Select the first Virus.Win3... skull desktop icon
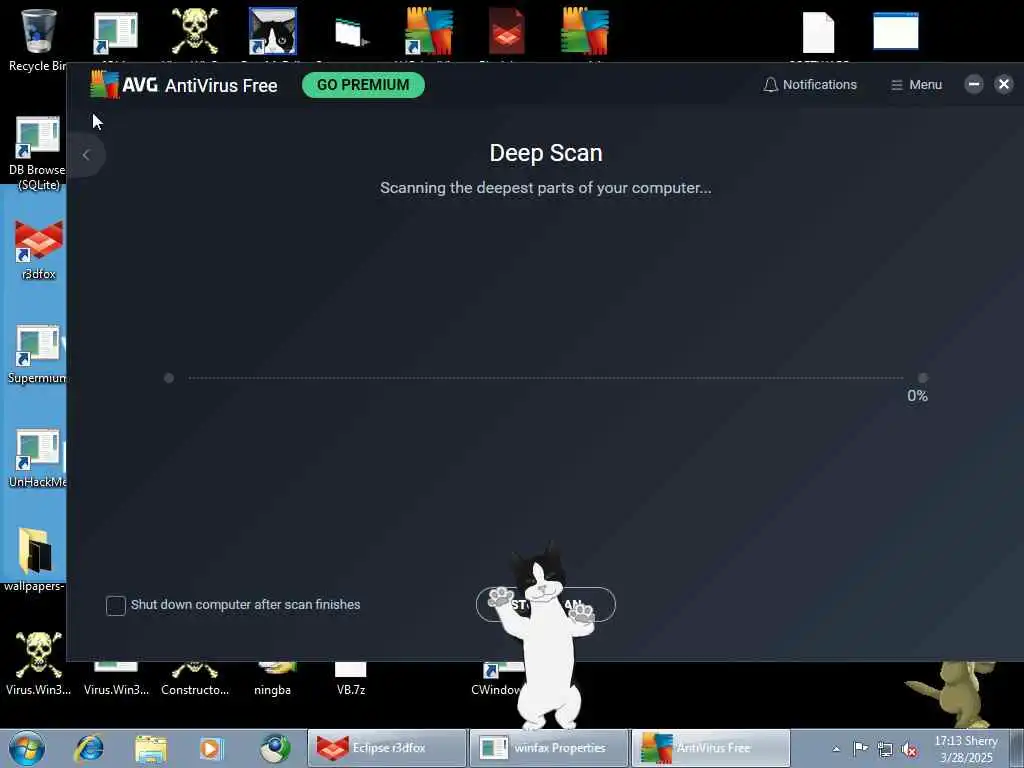The height and width of the screenshot is (768, 1024). click(x=38, y=664)
